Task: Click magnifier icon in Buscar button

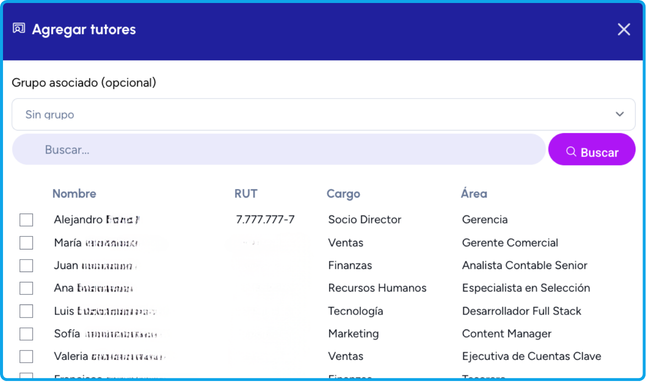Action: pos(571,152)
